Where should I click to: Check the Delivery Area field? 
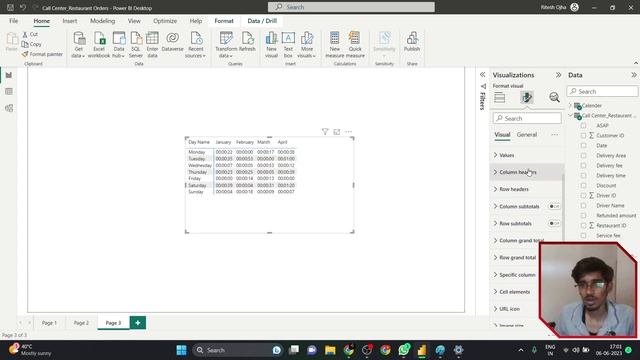583,156
